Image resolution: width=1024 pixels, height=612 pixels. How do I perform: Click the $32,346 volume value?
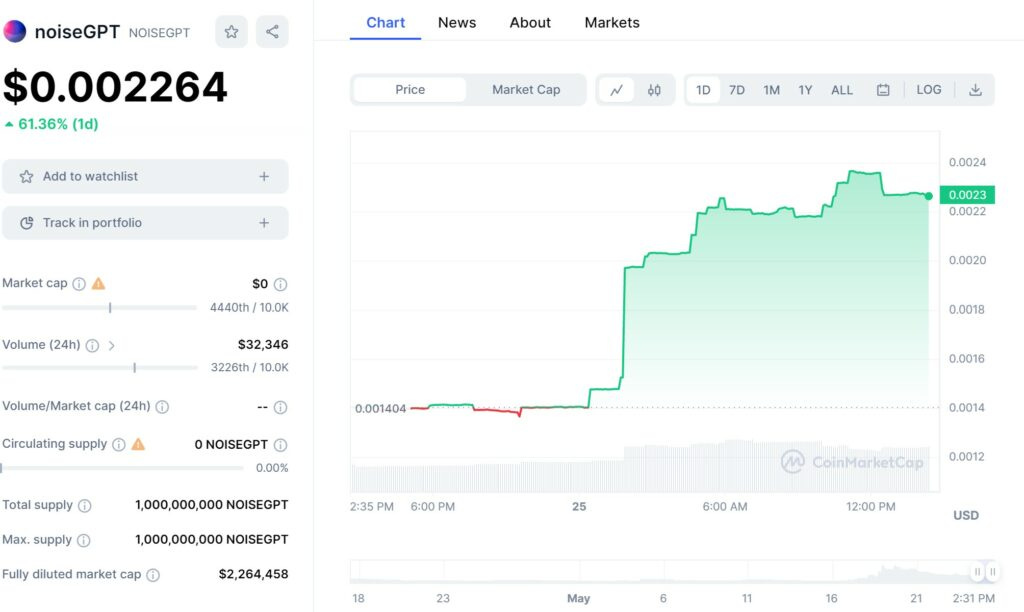tap(263, 345)
